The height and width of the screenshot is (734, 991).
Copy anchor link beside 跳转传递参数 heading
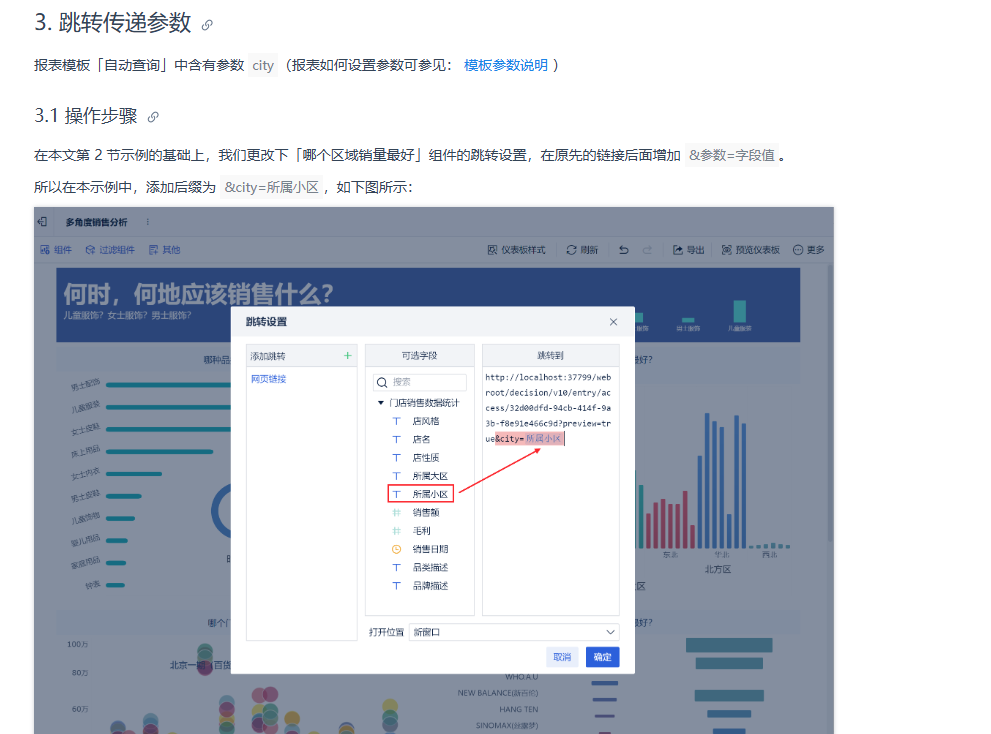click(x=207, y=25)
